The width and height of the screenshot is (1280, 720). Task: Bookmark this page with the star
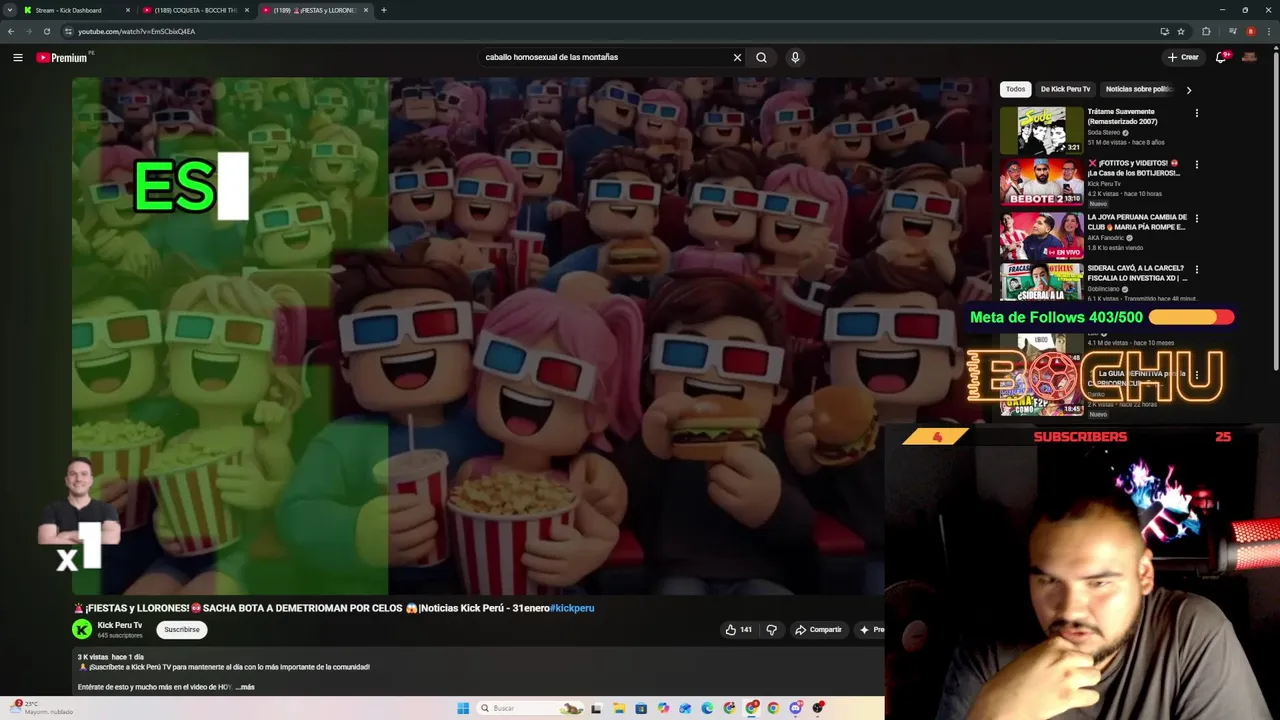point(1181,31)
